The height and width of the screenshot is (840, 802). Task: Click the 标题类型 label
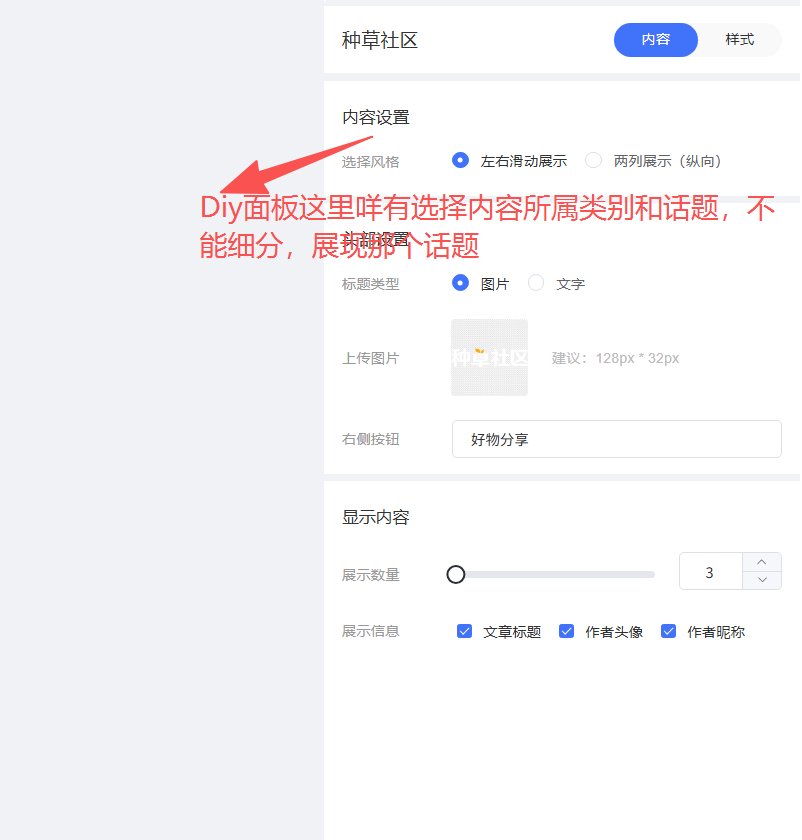(x=371, y=284)
